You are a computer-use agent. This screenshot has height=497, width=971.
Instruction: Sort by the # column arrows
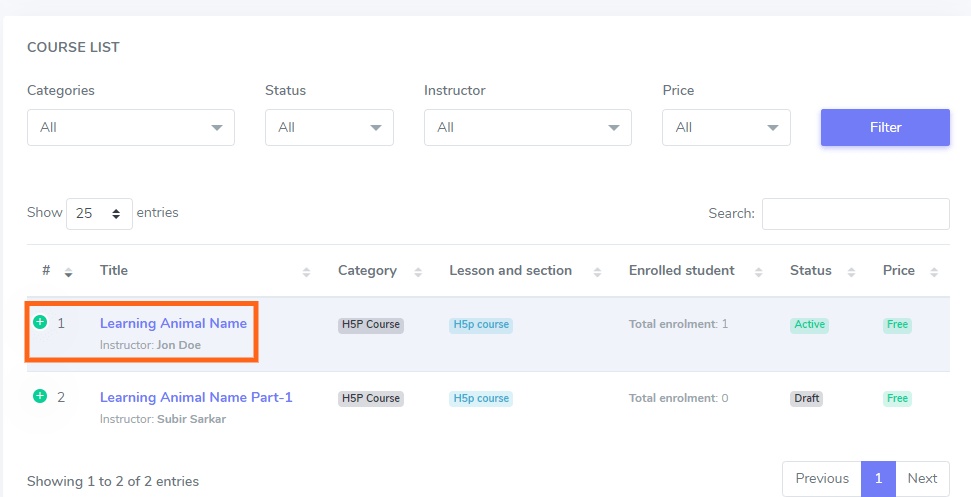click(x=68, y=271)
